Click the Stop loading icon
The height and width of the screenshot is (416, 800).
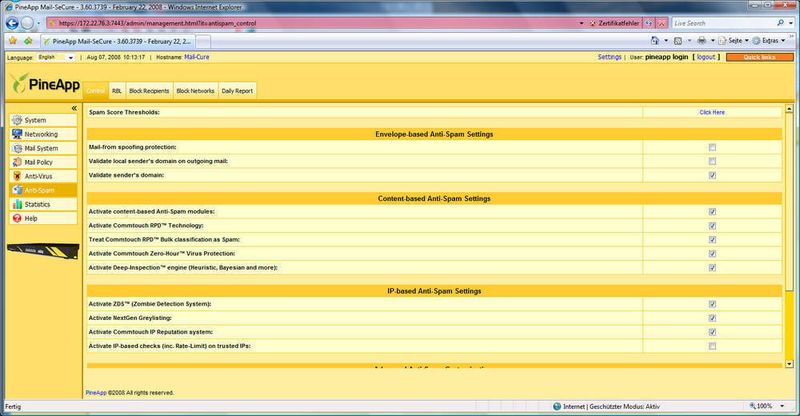tap(662, 23)
